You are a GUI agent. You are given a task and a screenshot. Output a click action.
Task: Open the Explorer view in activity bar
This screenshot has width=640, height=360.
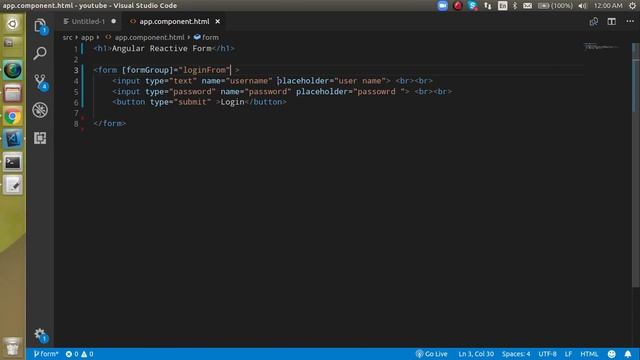[x=40, y=26]
